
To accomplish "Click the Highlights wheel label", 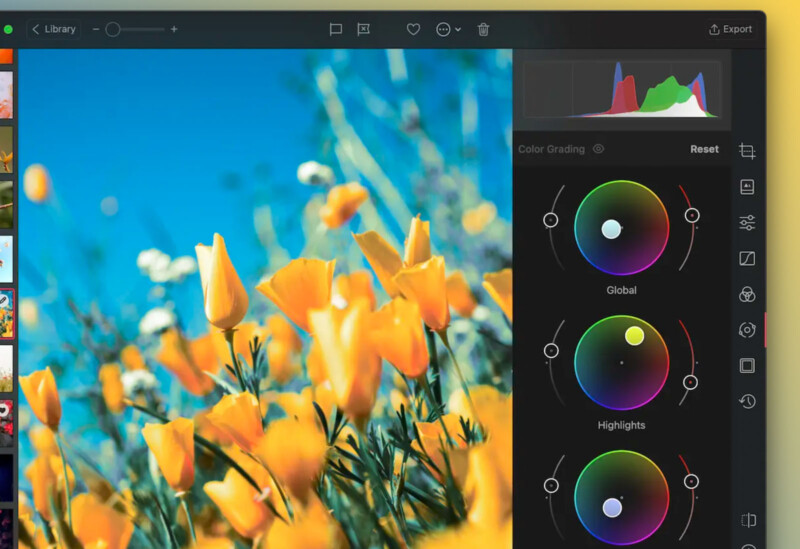I will click(621, 425).
